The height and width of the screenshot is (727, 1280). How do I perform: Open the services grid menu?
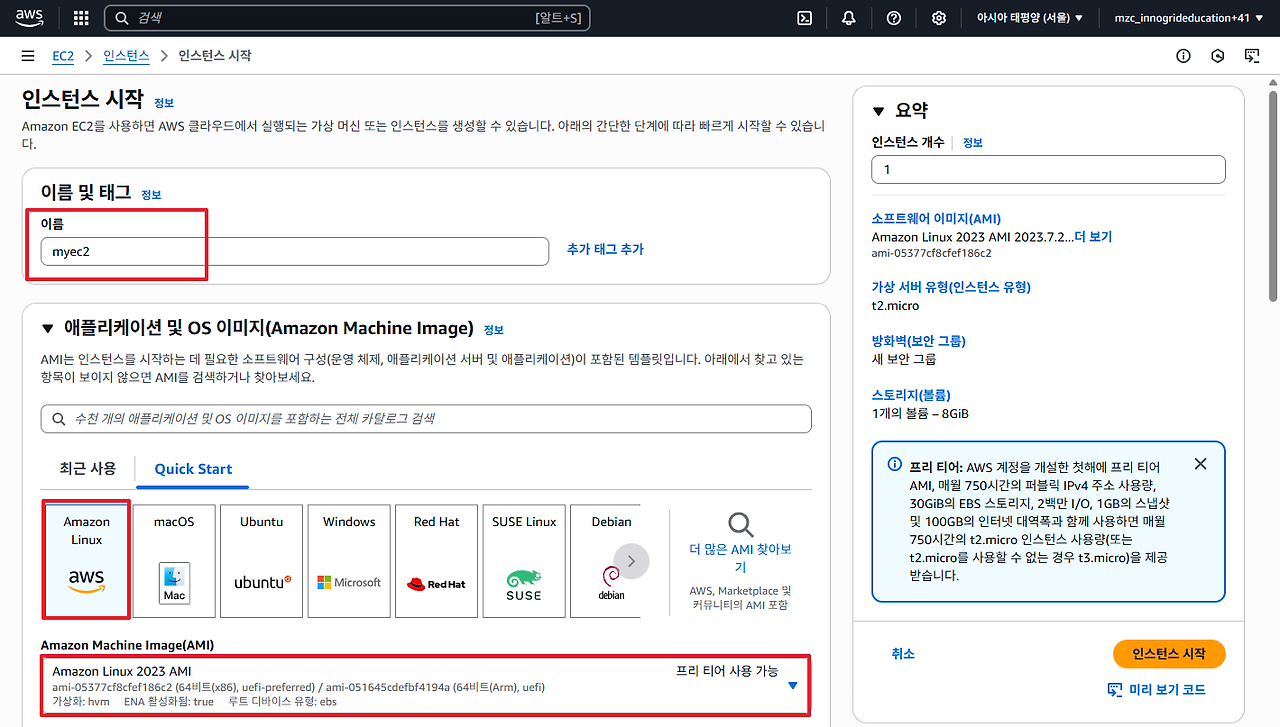(81, 18)
